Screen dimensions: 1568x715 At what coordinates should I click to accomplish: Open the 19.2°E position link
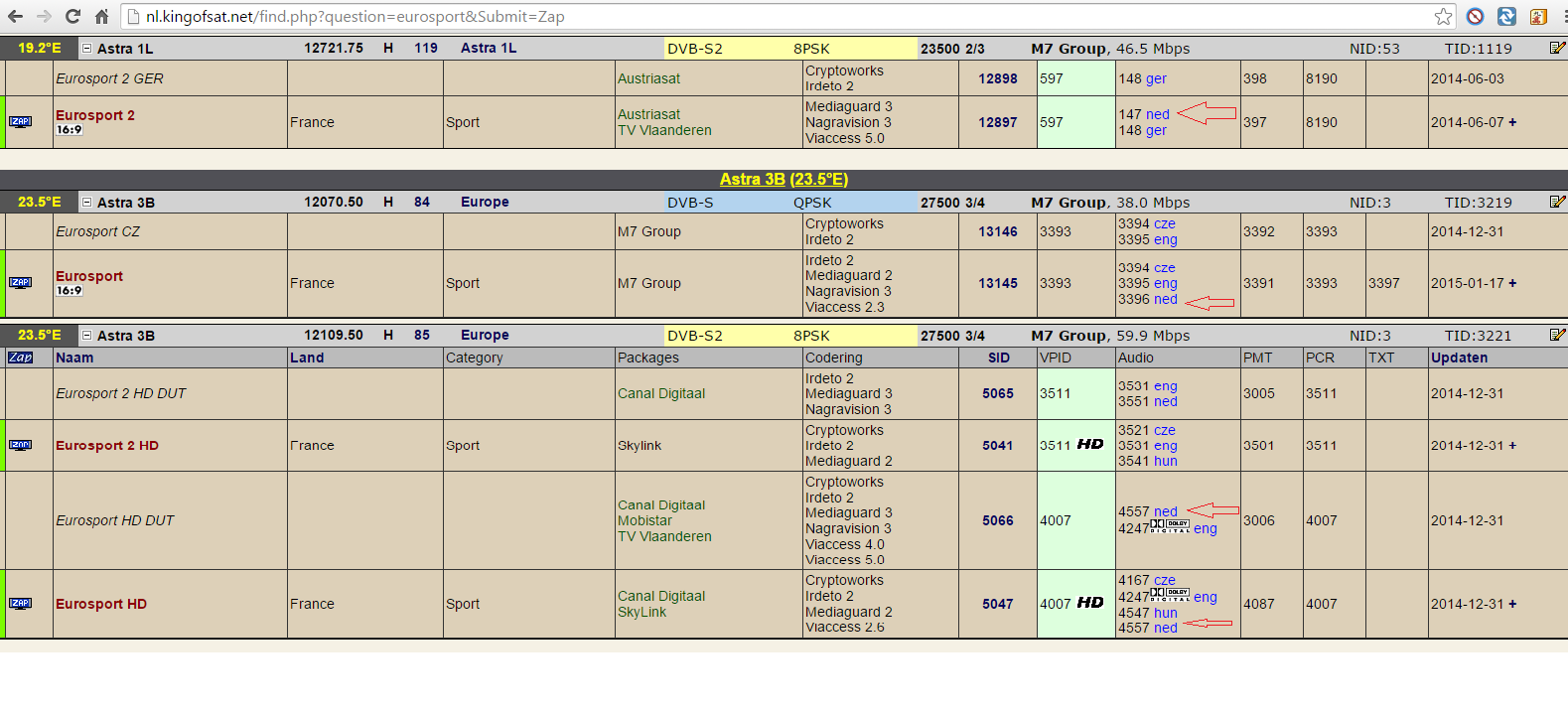click(40, 48)
